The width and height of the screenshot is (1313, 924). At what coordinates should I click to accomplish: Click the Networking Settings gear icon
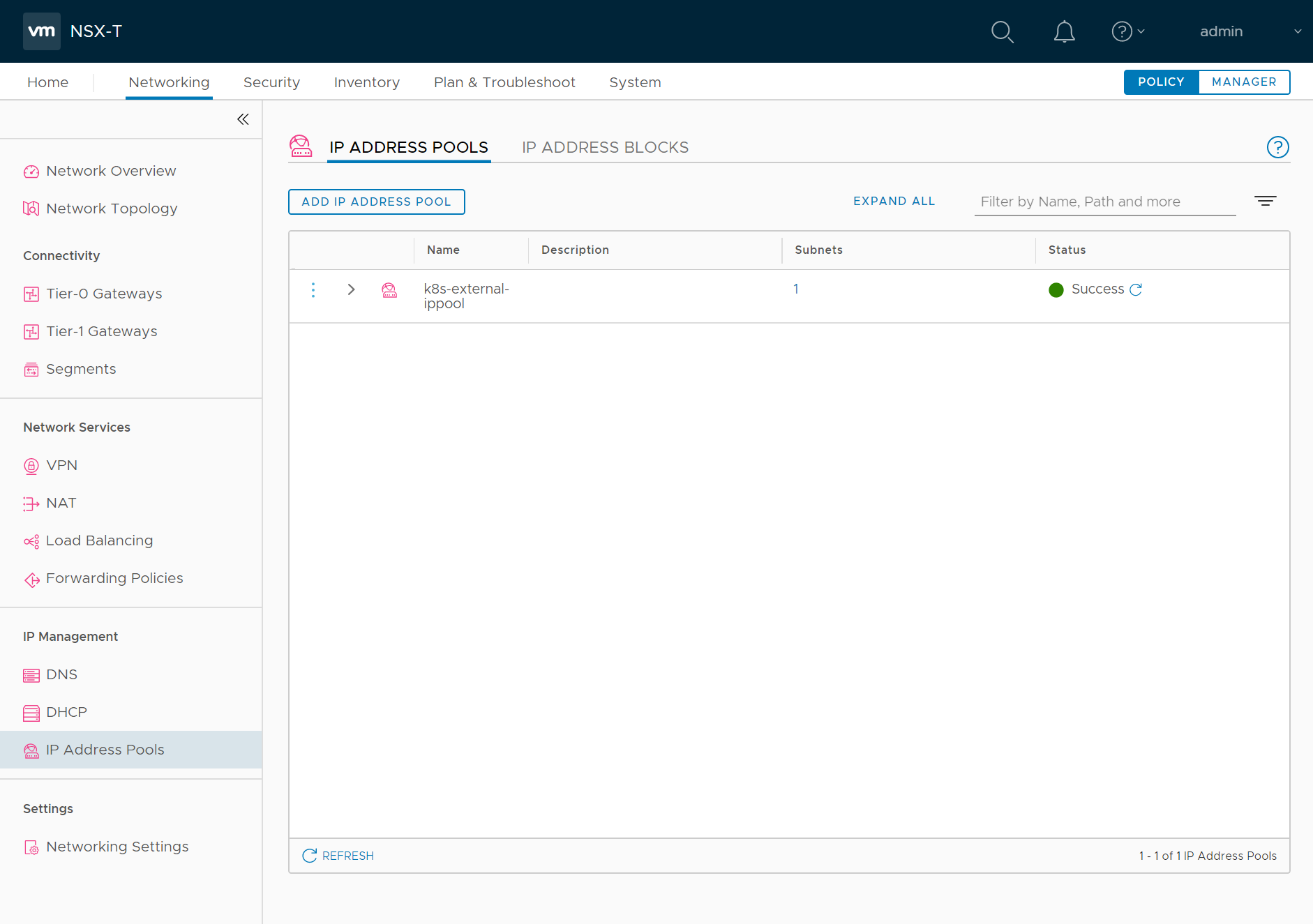(x=31, y=847)
